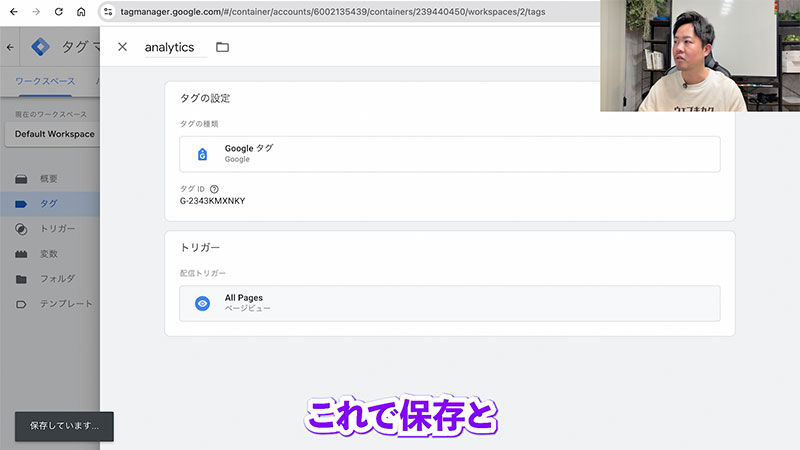Open トリガー in the sidebar
Viewport: 800px width, 450px height.
click(50, 229)
